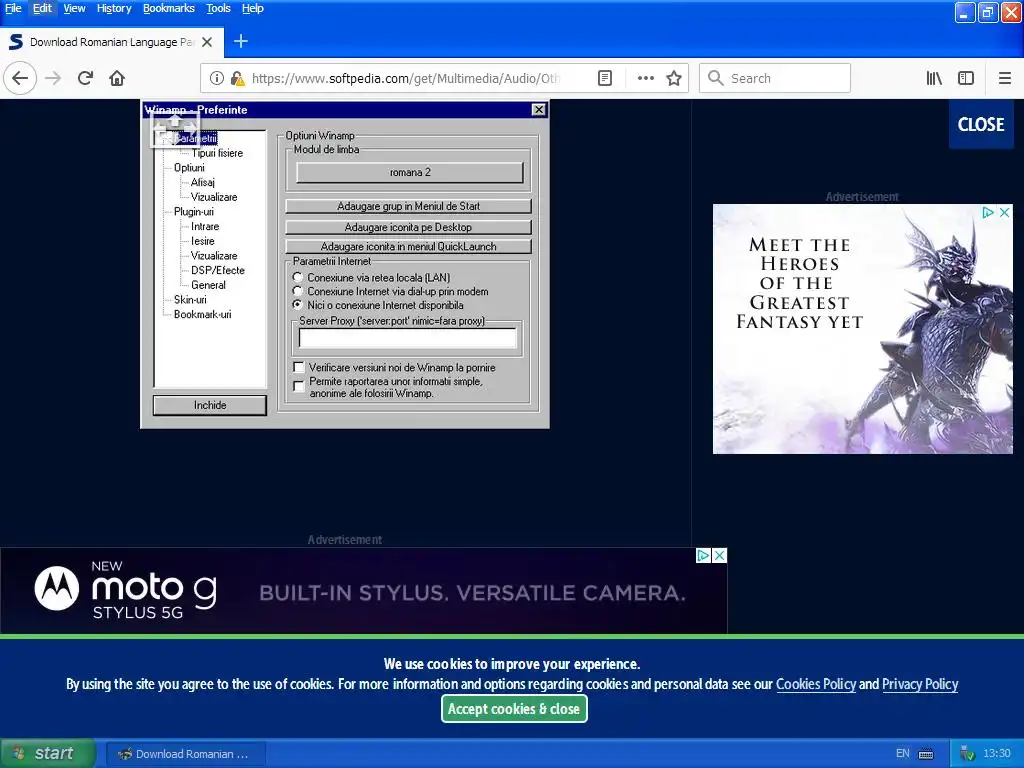Image resolution: width=1024 pixels, height=768 pixels.
Task: Open the Windows start menu
Action: [x=48, y=754]
